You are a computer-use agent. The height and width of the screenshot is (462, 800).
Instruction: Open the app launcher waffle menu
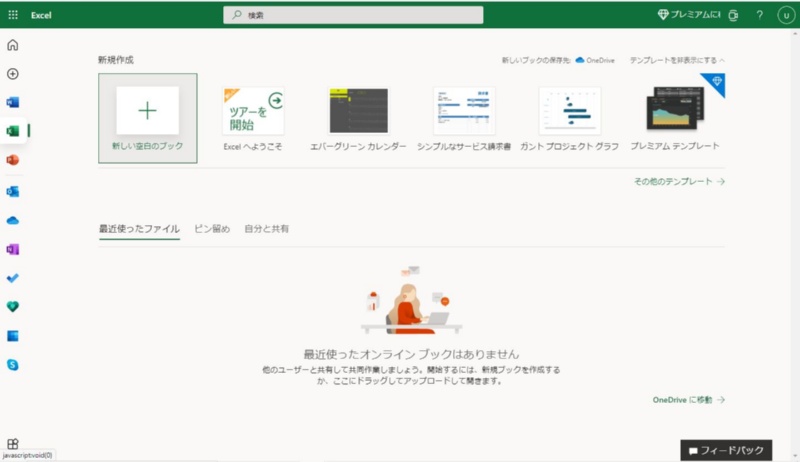13,15
